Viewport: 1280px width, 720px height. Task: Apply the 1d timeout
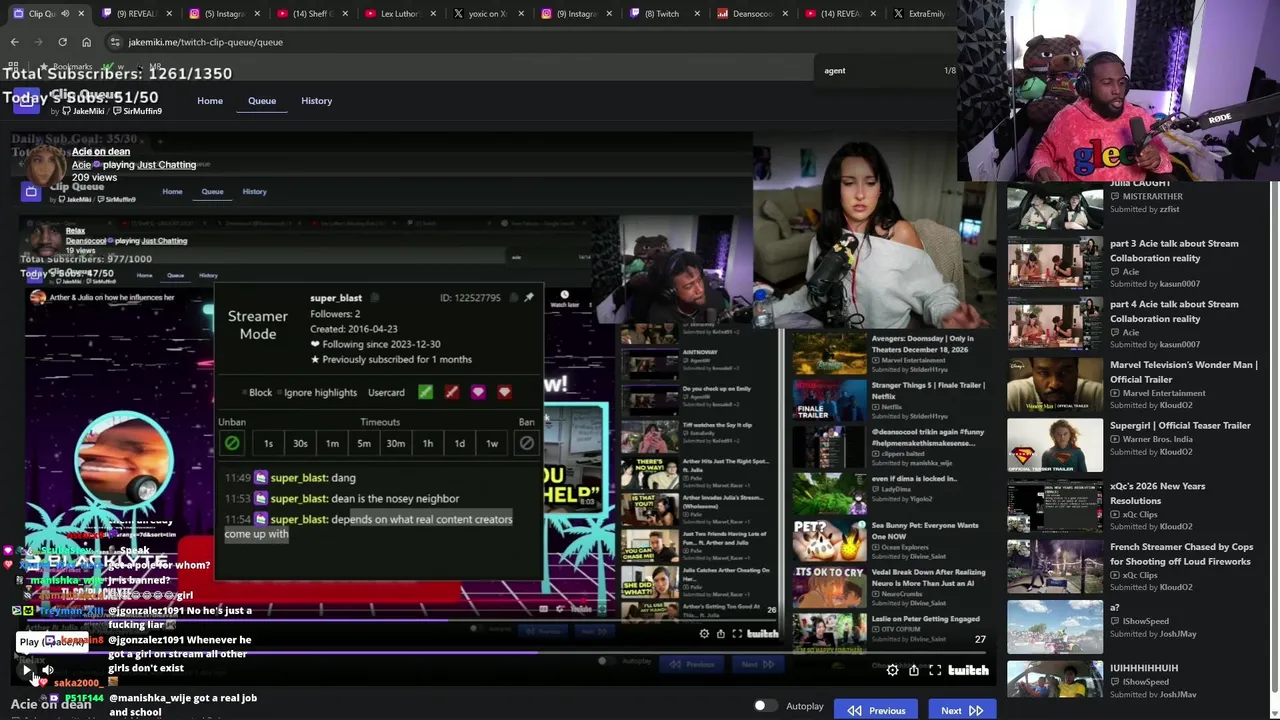tap(460, 443)
